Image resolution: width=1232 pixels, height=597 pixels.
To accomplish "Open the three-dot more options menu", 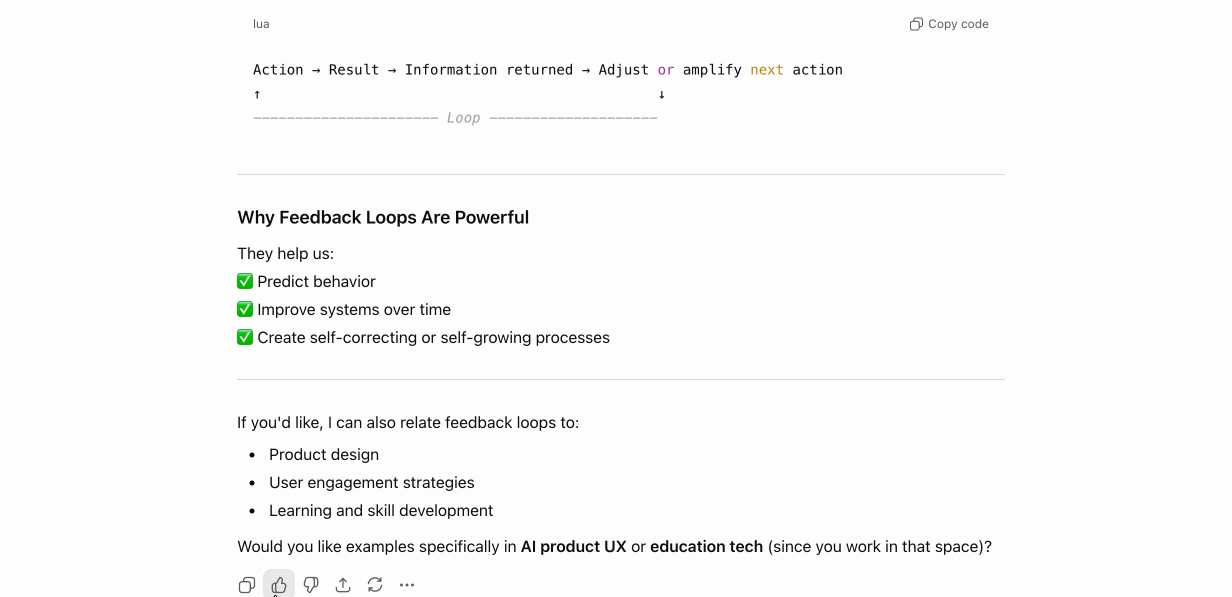I will 407,585.
